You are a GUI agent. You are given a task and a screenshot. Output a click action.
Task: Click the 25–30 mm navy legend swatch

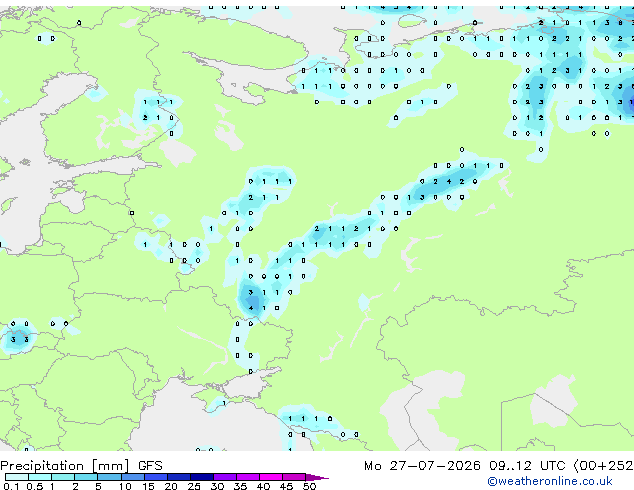202,477
